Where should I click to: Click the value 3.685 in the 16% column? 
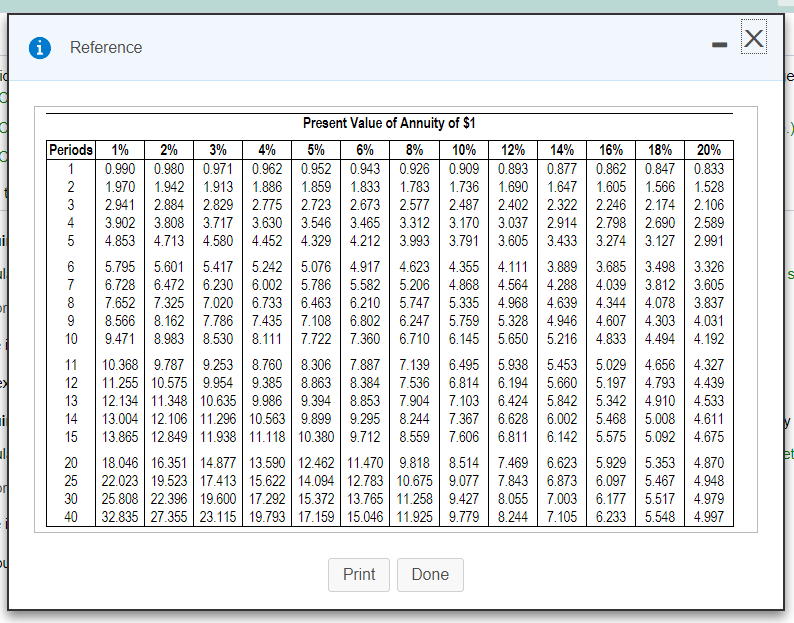[x=611, y=267]
